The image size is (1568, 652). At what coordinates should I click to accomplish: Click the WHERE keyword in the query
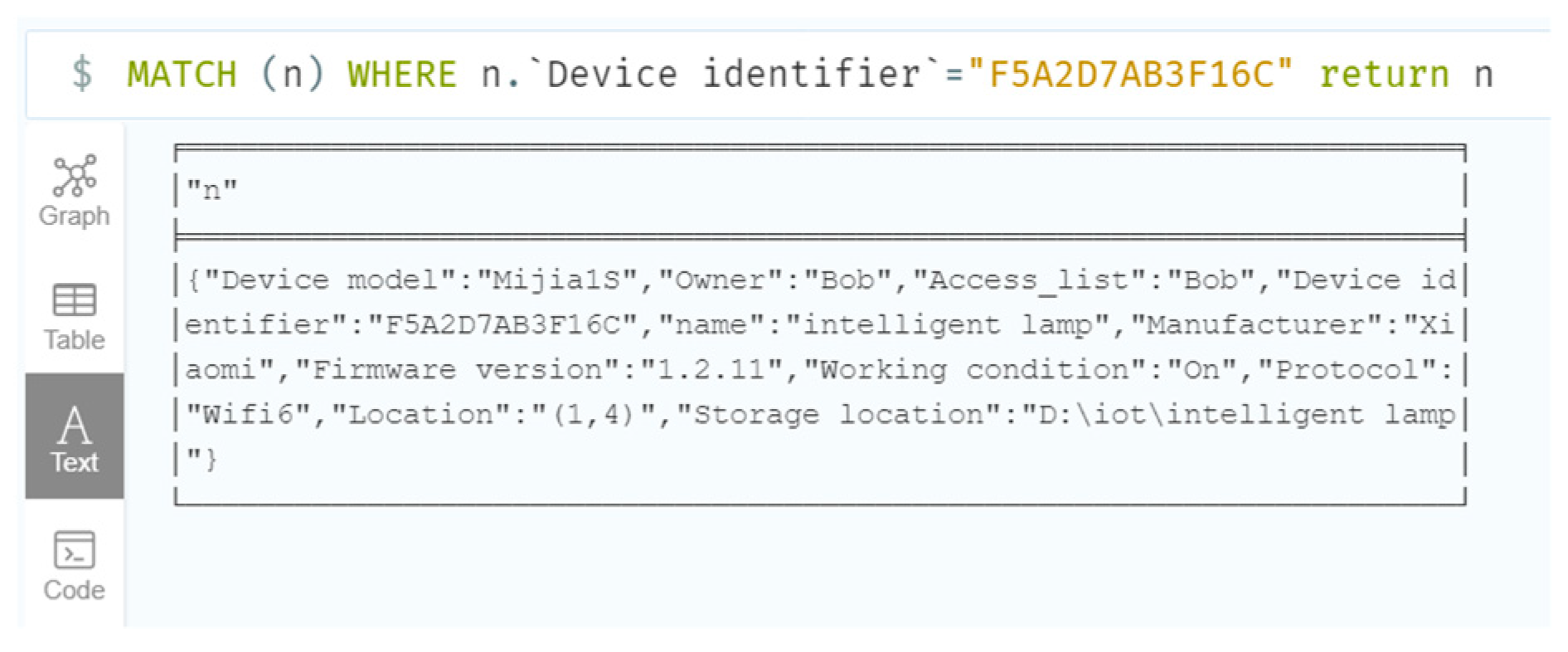pos(401,75)
